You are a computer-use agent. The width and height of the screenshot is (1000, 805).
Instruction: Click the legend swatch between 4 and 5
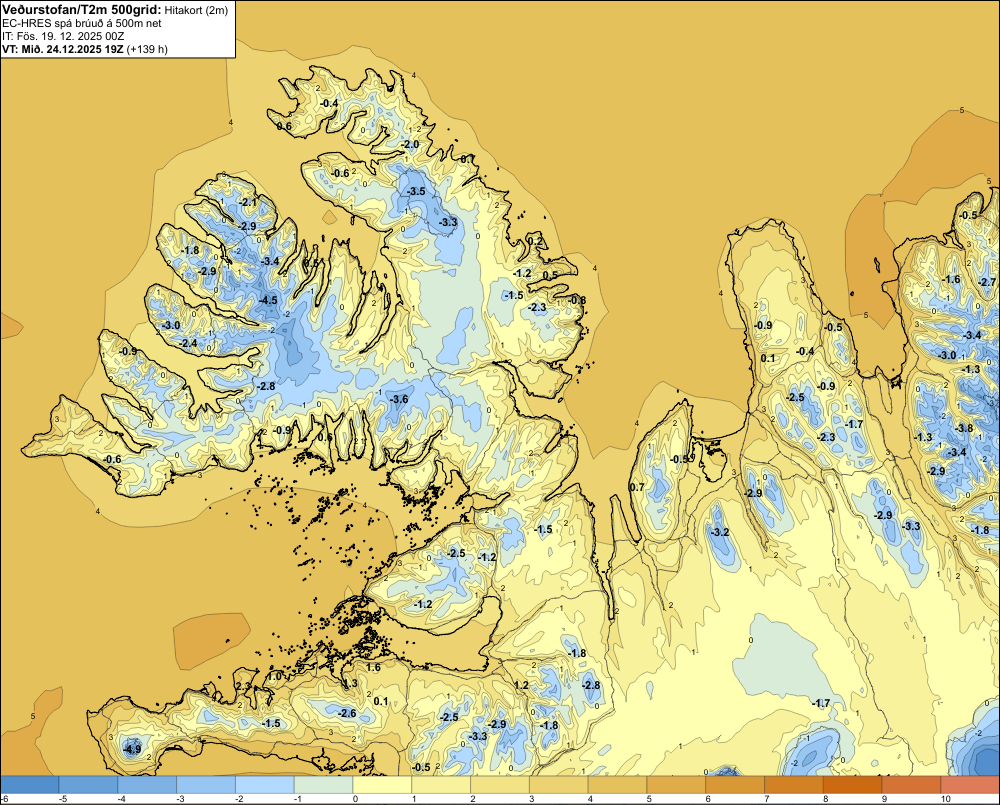pos(617,785)
